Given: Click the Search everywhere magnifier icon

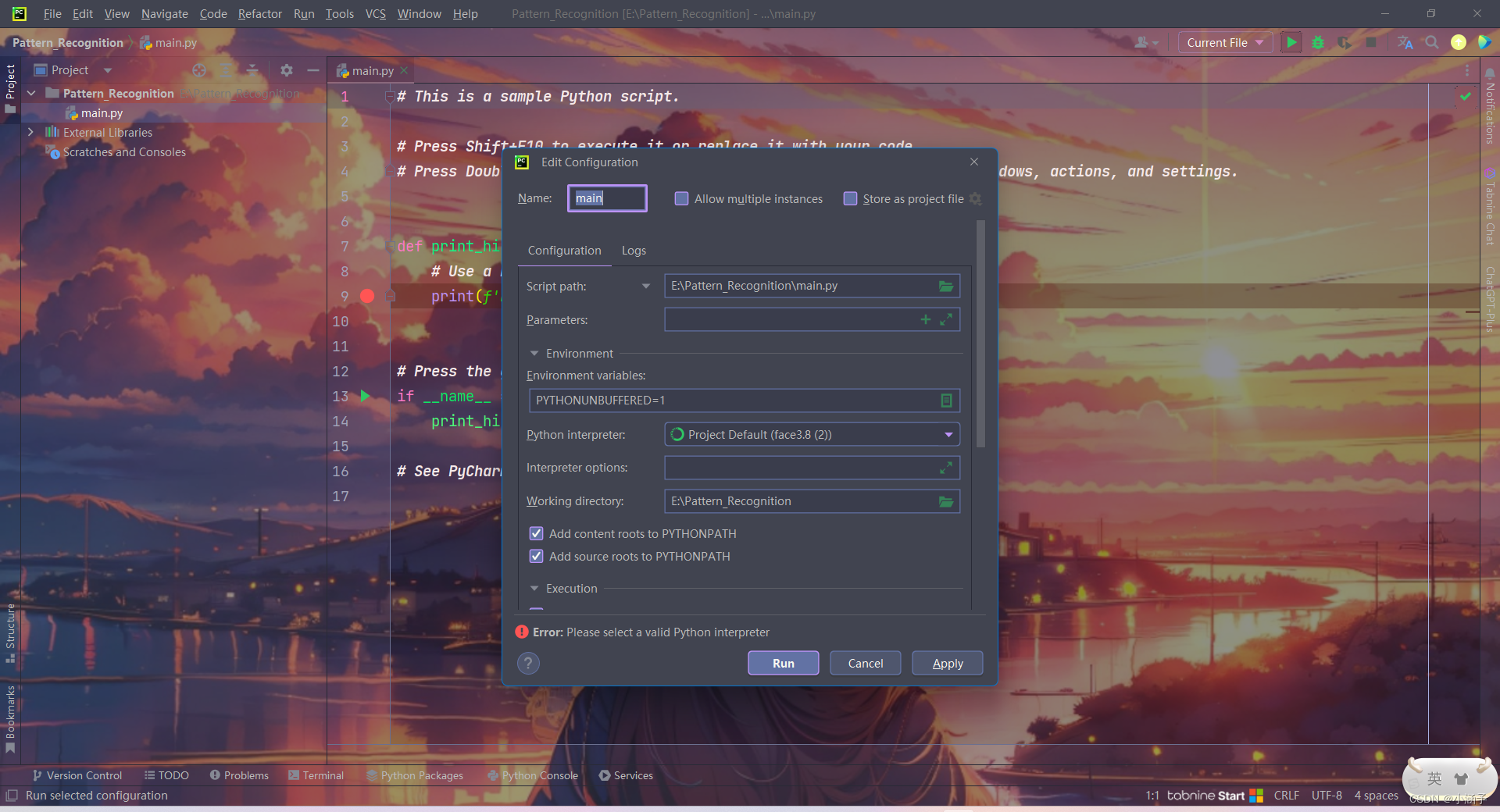Looking at the screenshot, I should (x=1432, y=43).
